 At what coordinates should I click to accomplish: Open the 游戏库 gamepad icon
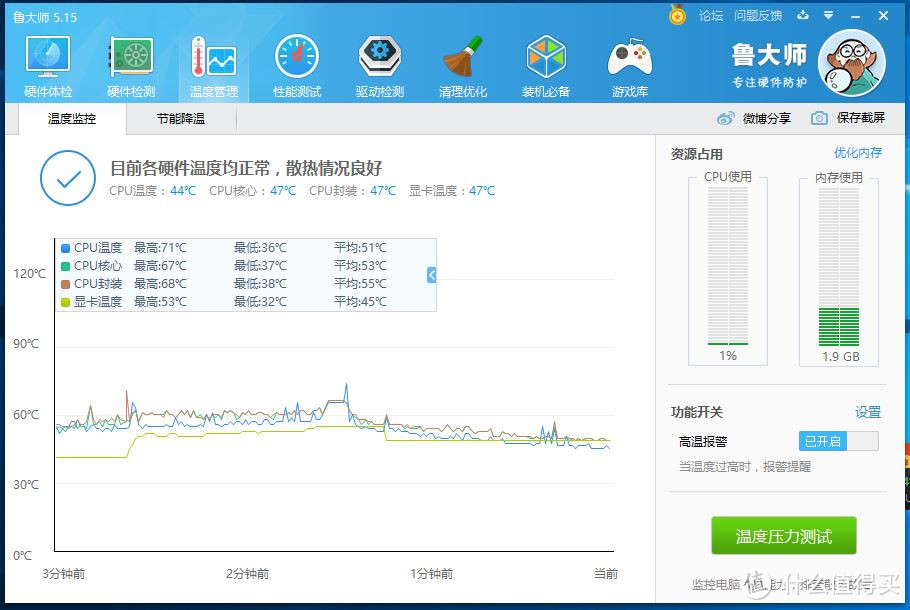(630, 57)
